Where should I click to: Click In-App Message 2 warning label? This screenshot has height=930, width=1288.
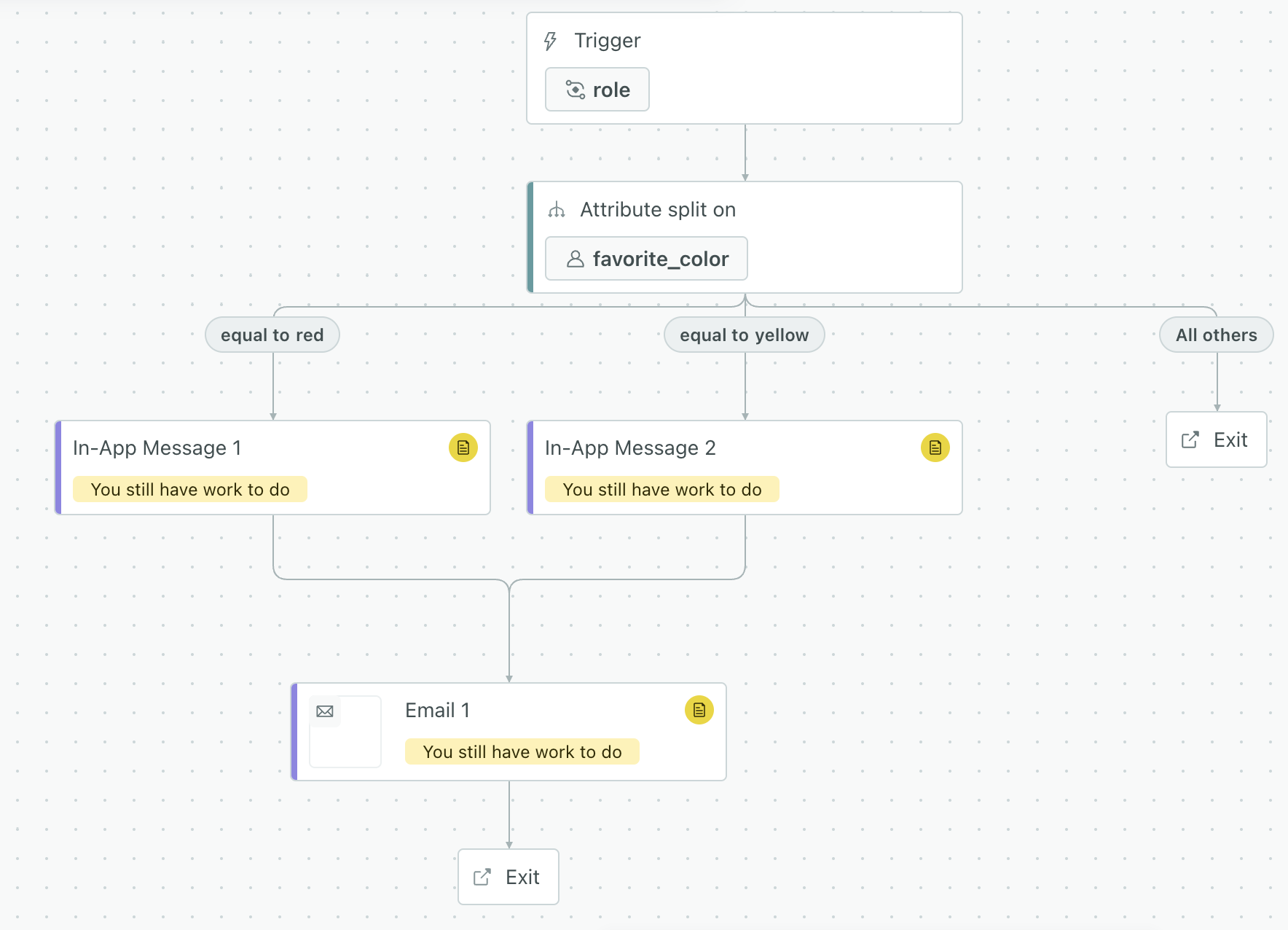point(662,490)
